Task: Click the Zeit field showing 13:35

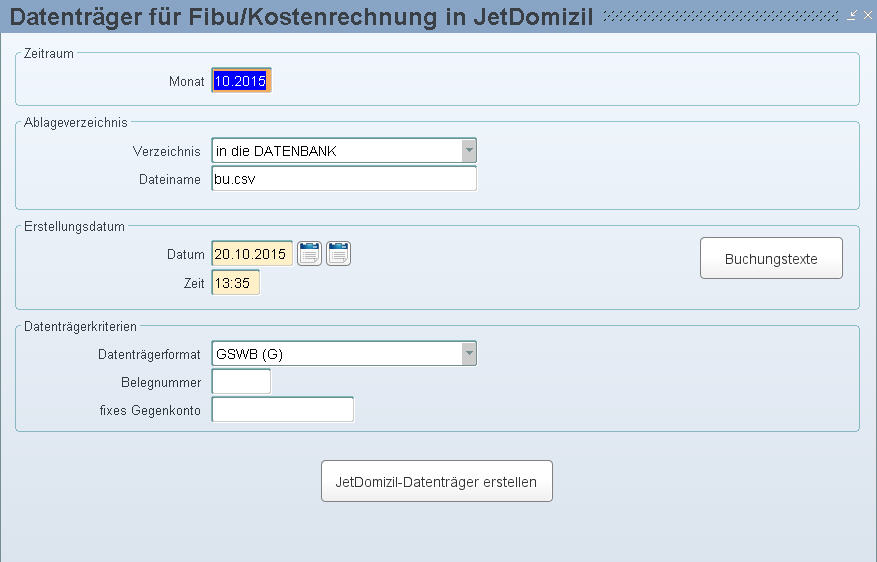Action: point(235,283)
